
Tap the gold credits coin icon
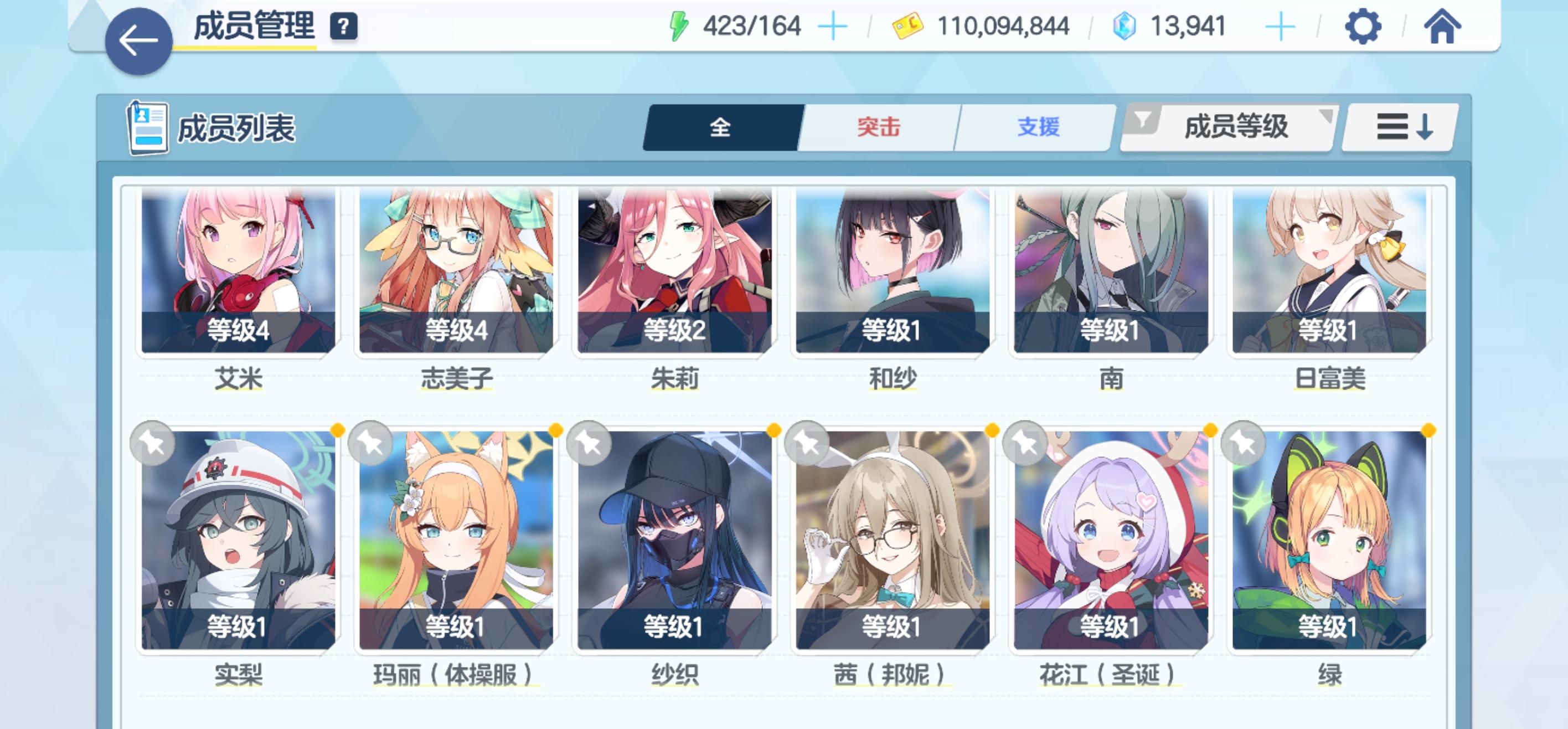pos(907,26)
